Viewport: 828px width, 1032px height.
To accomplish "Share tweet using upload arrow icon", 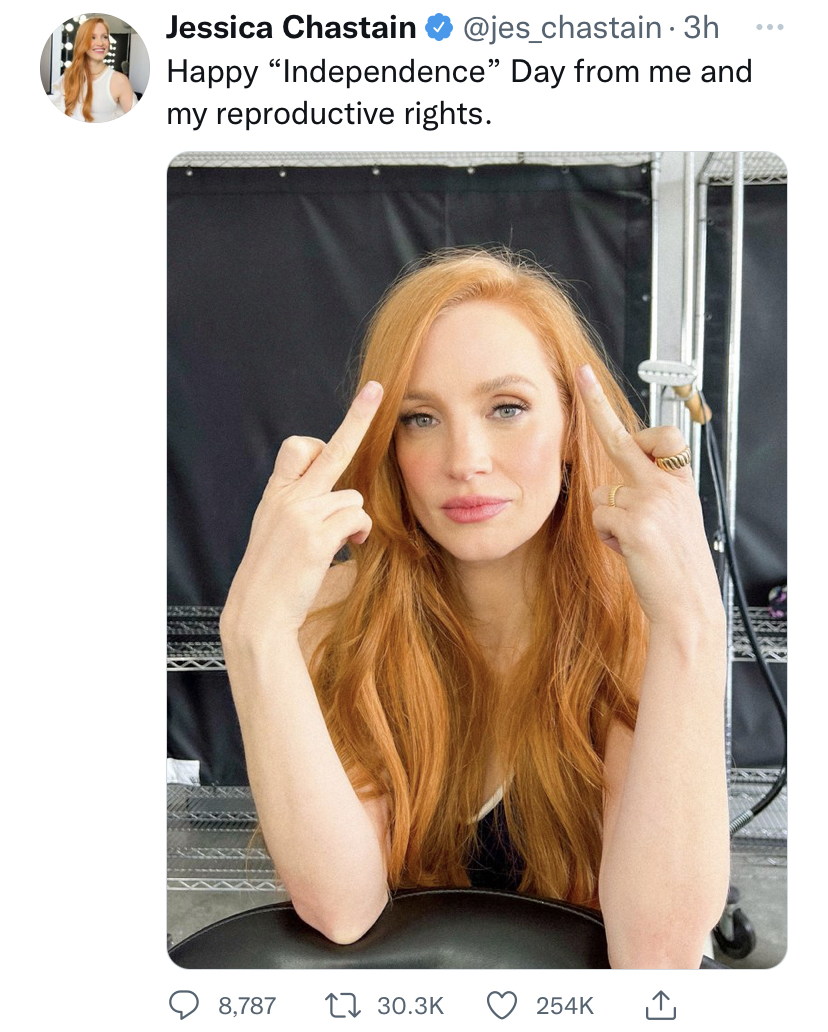I will (660, 1005).
